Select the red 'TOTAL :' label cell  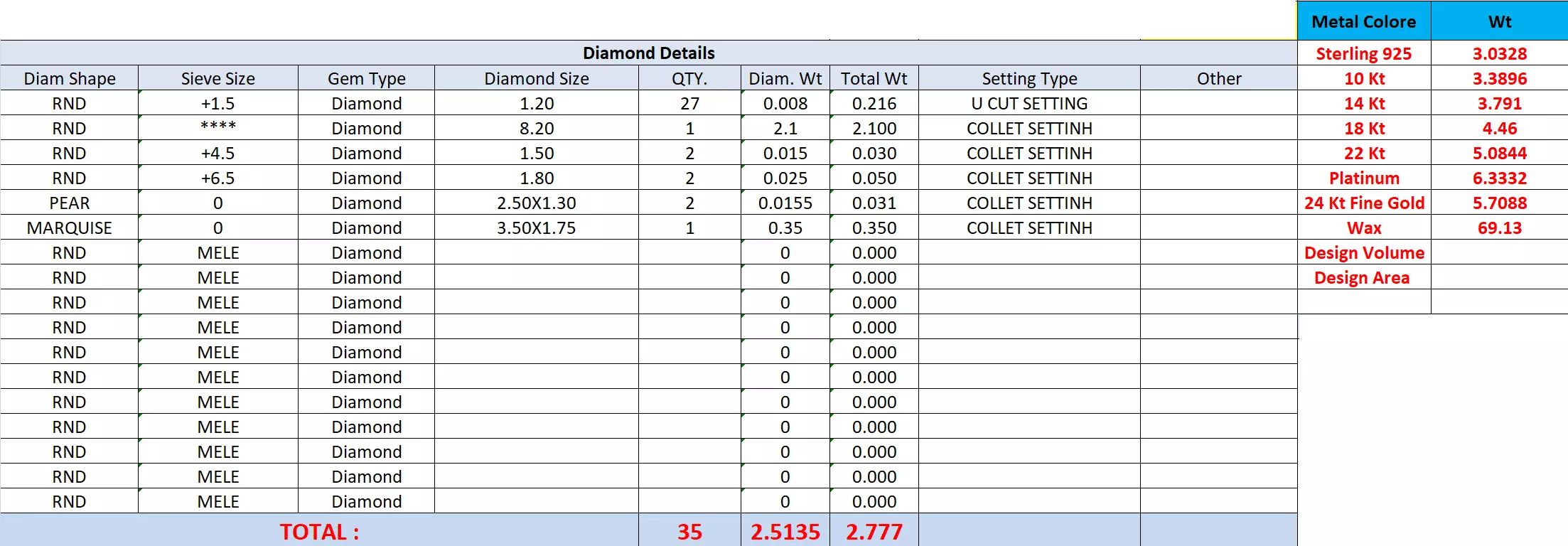(319, 531)
